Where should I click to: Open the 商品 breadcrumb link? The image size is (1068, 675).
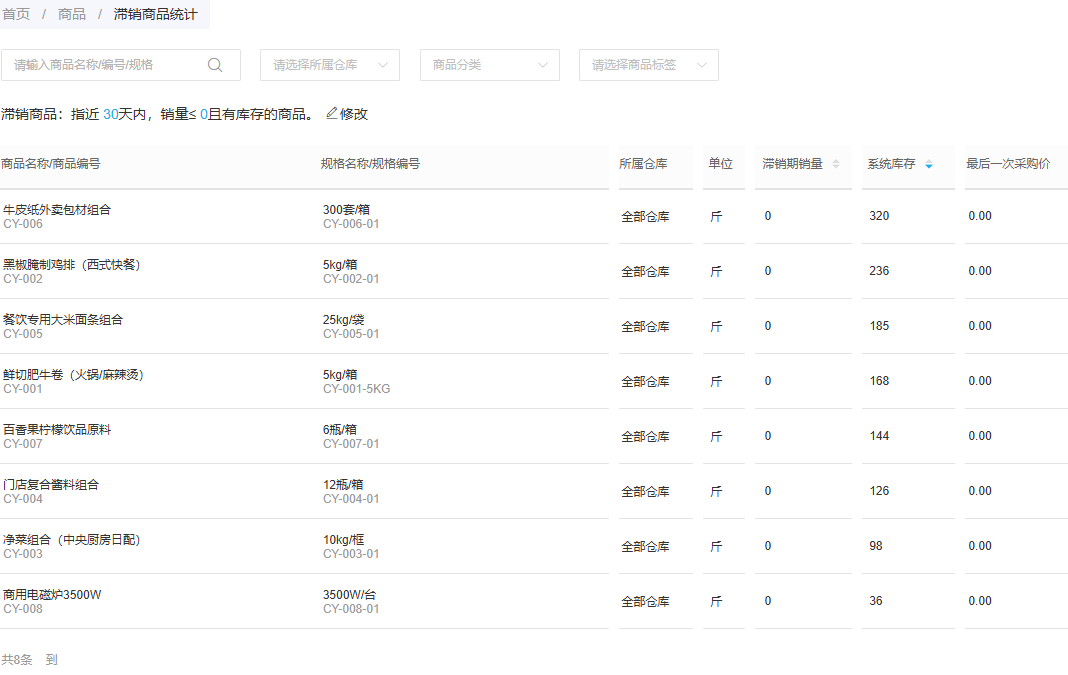72,14
